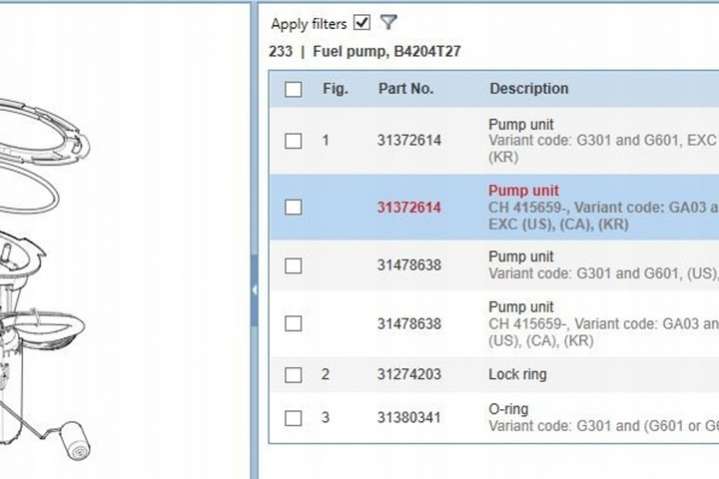Sort by the Fig. column header
The image size is (719, 479).
click(x=335, y=89)
